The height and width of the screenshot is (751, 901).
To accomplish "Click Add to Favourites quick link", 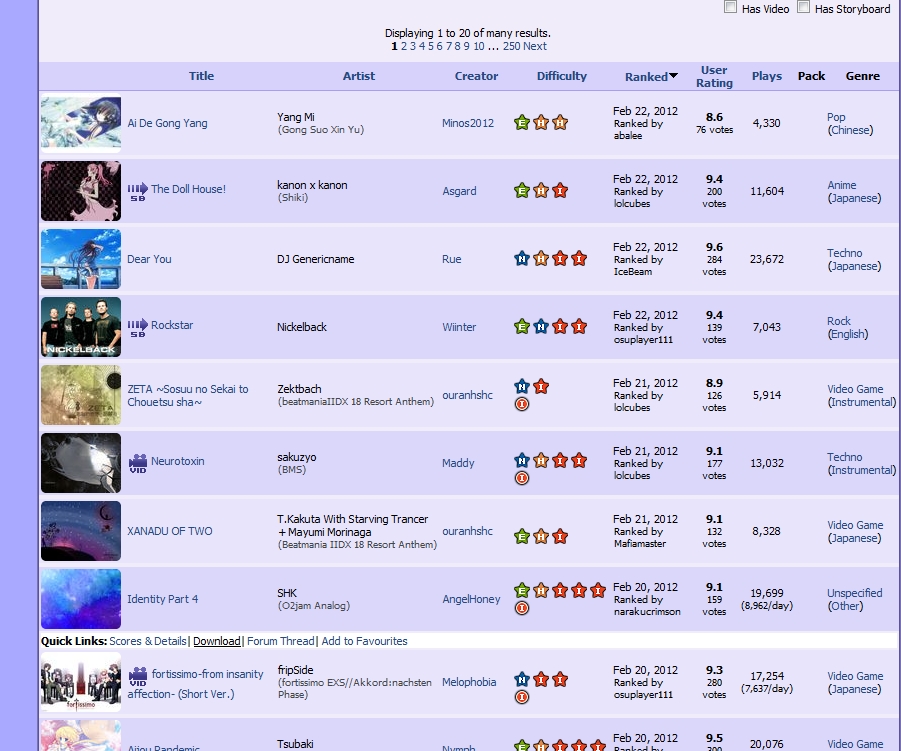I will pos(364,641).
